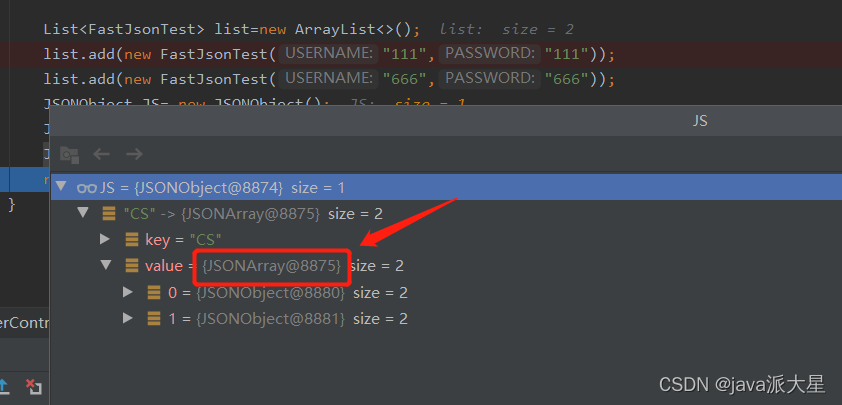842x405 pixels.
Task: Collapse the "CS" -> {JSONArray@8875} node
Action: coord(83,213)
